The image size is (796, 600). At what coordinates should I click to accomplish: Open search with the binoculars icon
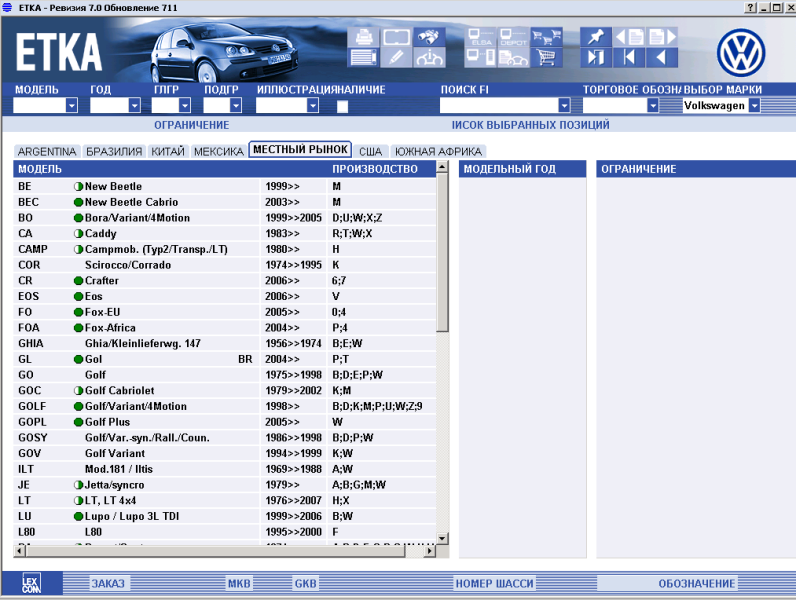(x=429, y=37)
